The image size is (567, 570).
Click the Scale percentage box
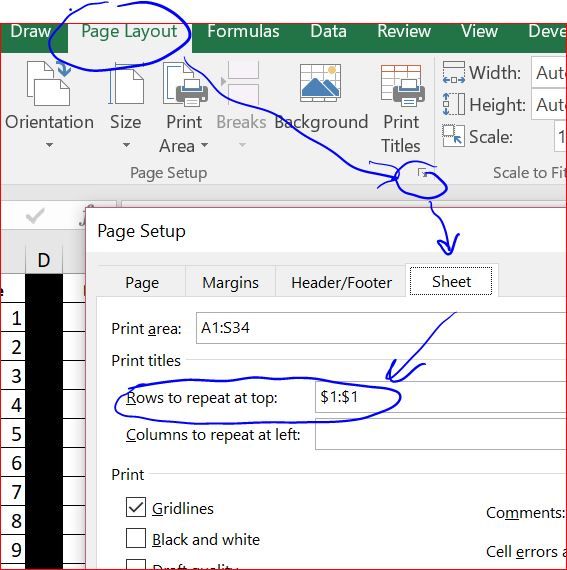560,137
